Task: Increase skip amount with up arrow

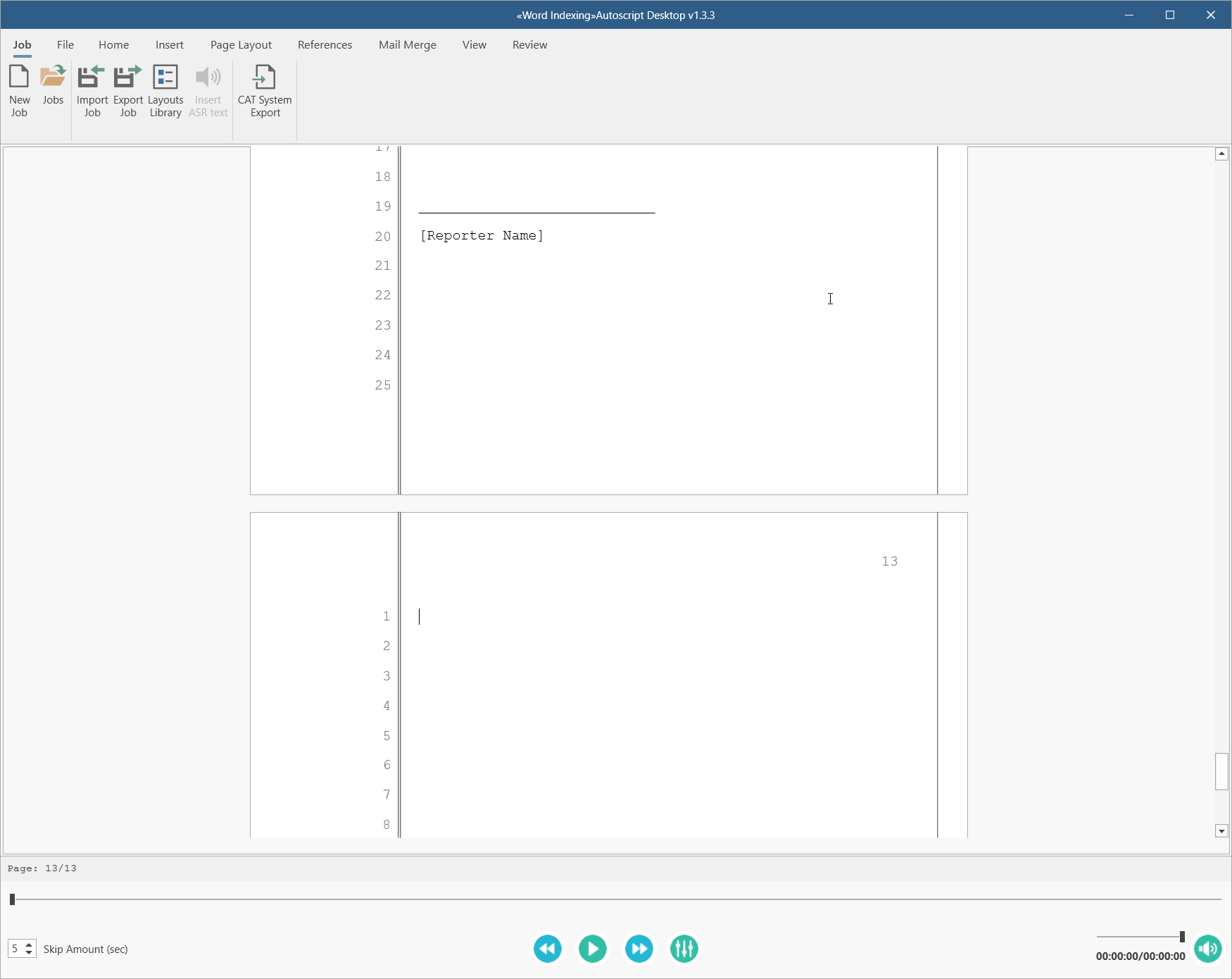Action: 29,944
